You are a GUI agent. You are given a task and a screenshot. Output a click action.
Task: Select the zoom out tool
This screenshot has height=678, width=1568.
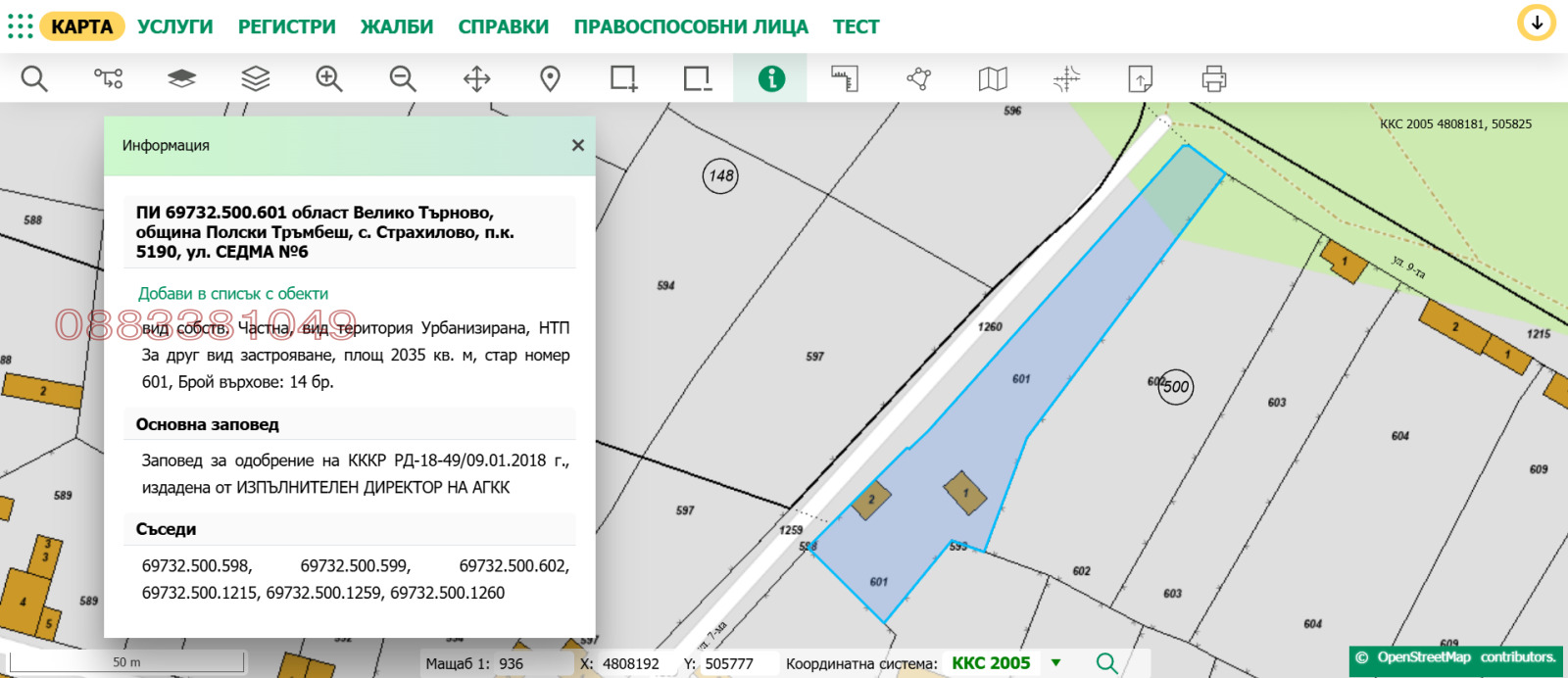[403, 78]
